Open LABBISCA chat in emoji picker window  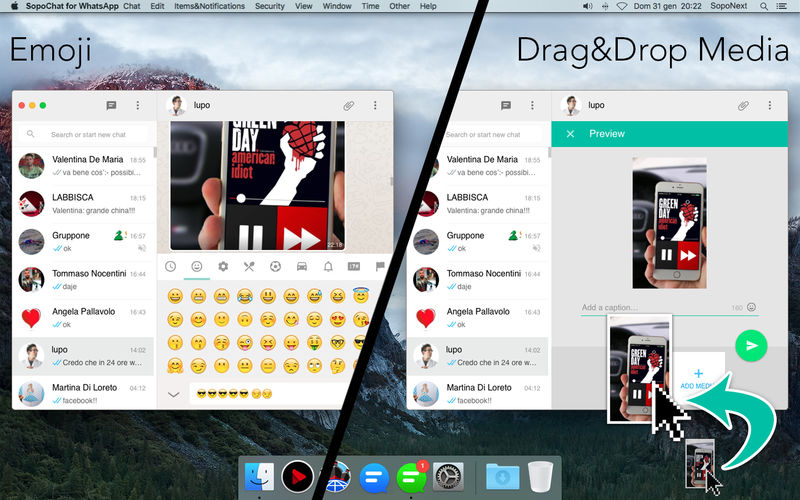(x=83, y=204)
